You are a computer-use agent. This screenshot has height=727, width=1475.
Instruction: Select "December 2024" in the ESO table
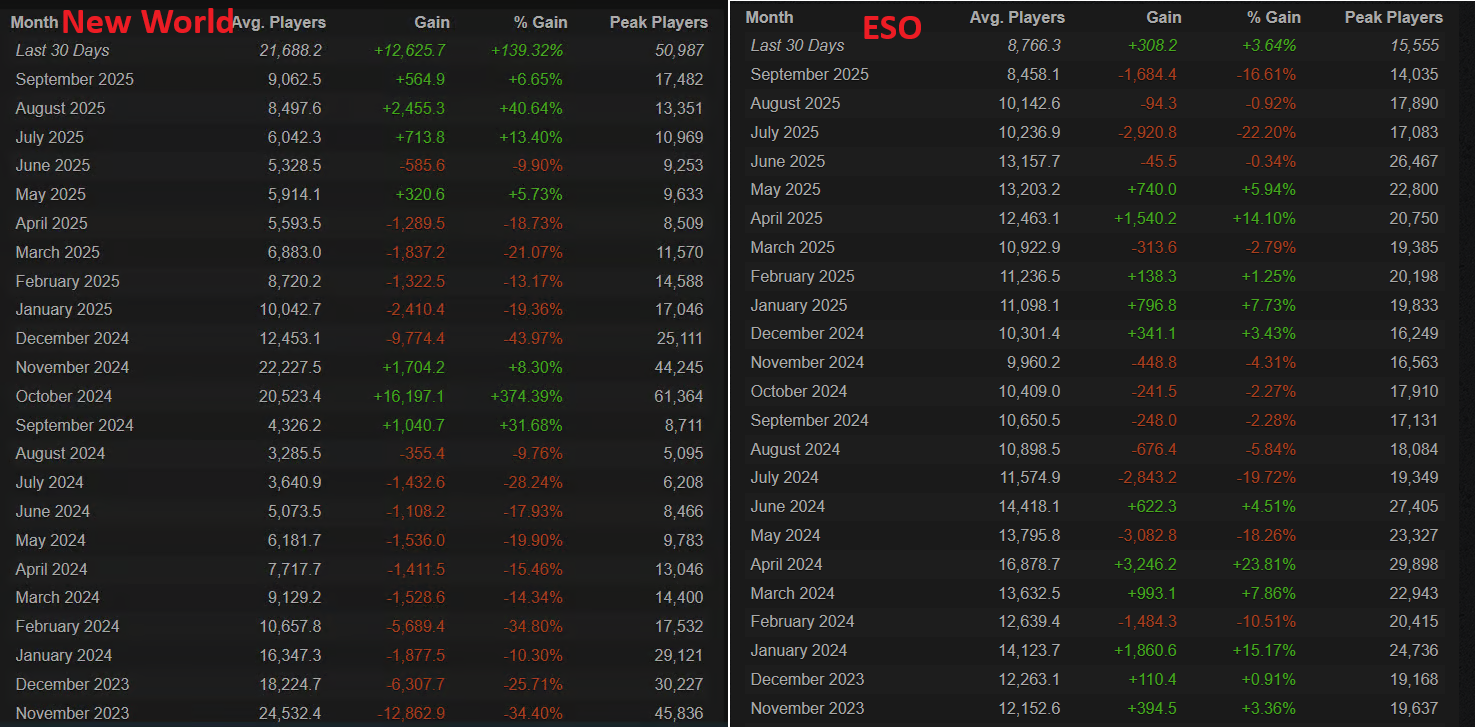click(808, 333)
